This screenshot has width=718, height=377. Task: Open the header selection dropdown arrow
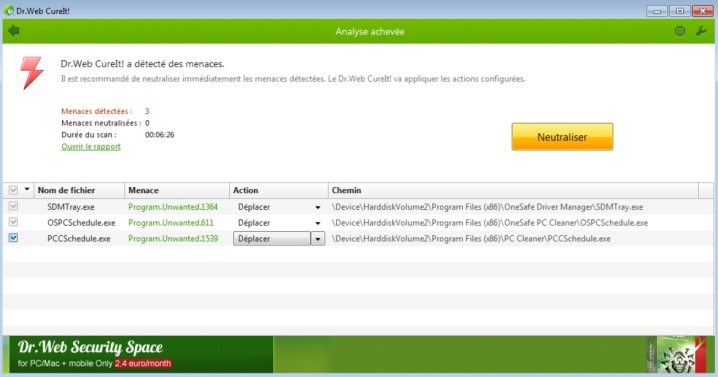27,190
